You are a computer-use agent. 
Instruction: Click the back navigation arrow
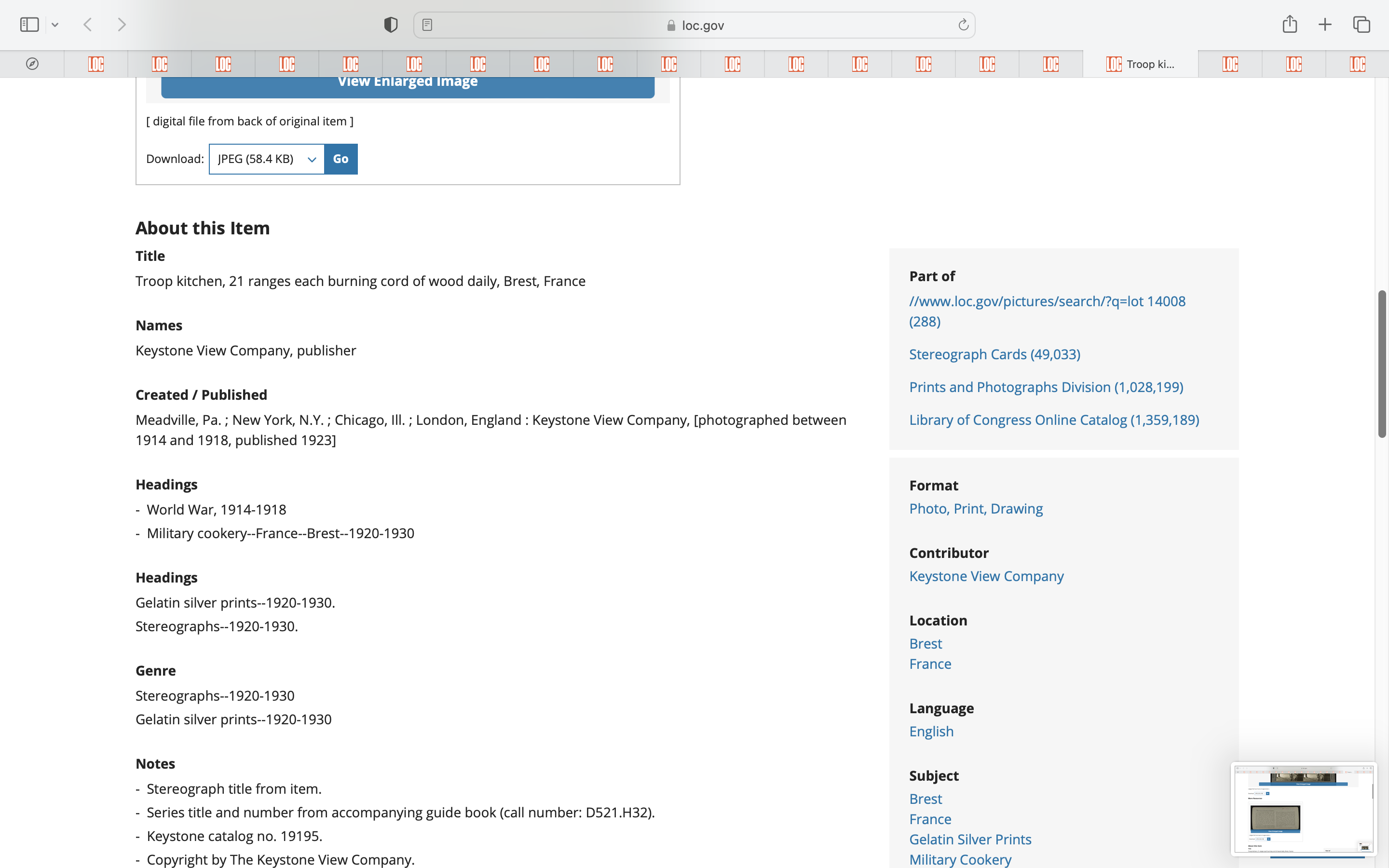point(88,25)
